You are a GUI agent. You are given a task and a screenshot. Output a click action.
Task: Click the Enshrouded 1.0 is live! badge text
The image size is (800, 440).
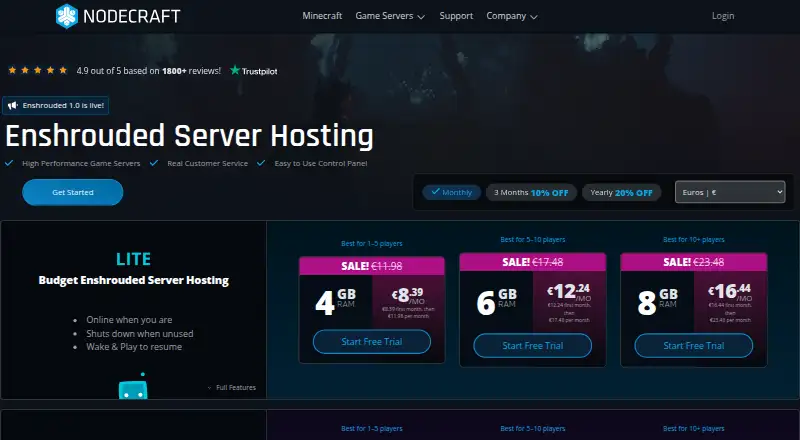click(x=63, y=106)
